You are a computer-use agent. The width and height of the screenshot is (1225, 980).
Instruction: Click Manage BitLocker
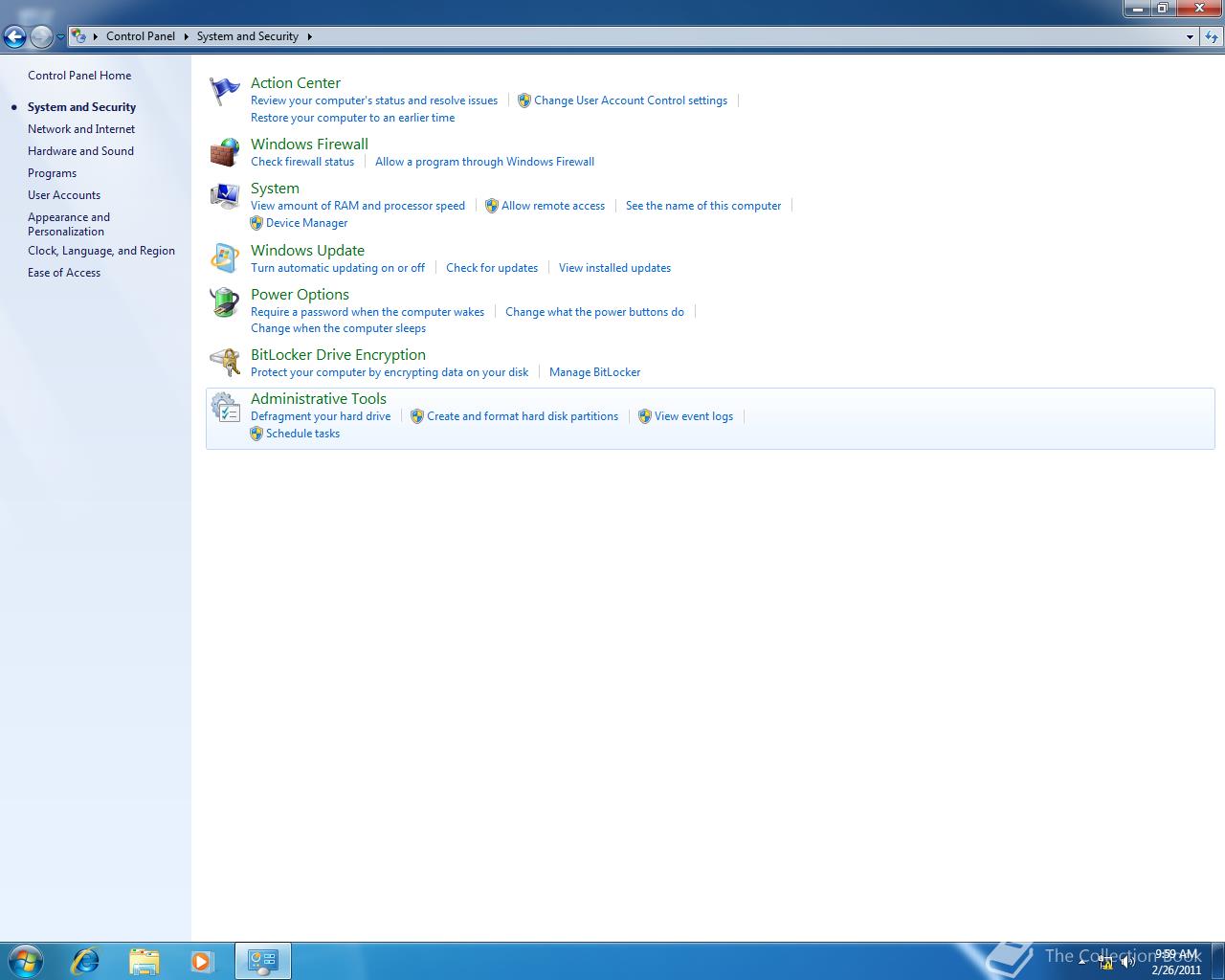coord(594,372)
